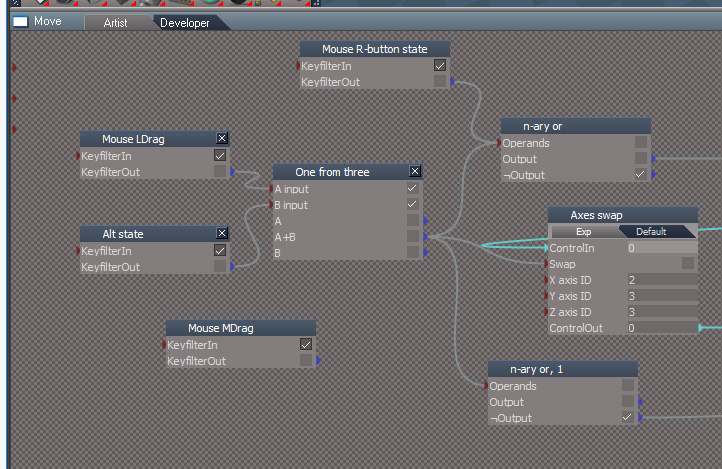Click Mouse MDrag KeyfilterIn input connector

[164, 345]
